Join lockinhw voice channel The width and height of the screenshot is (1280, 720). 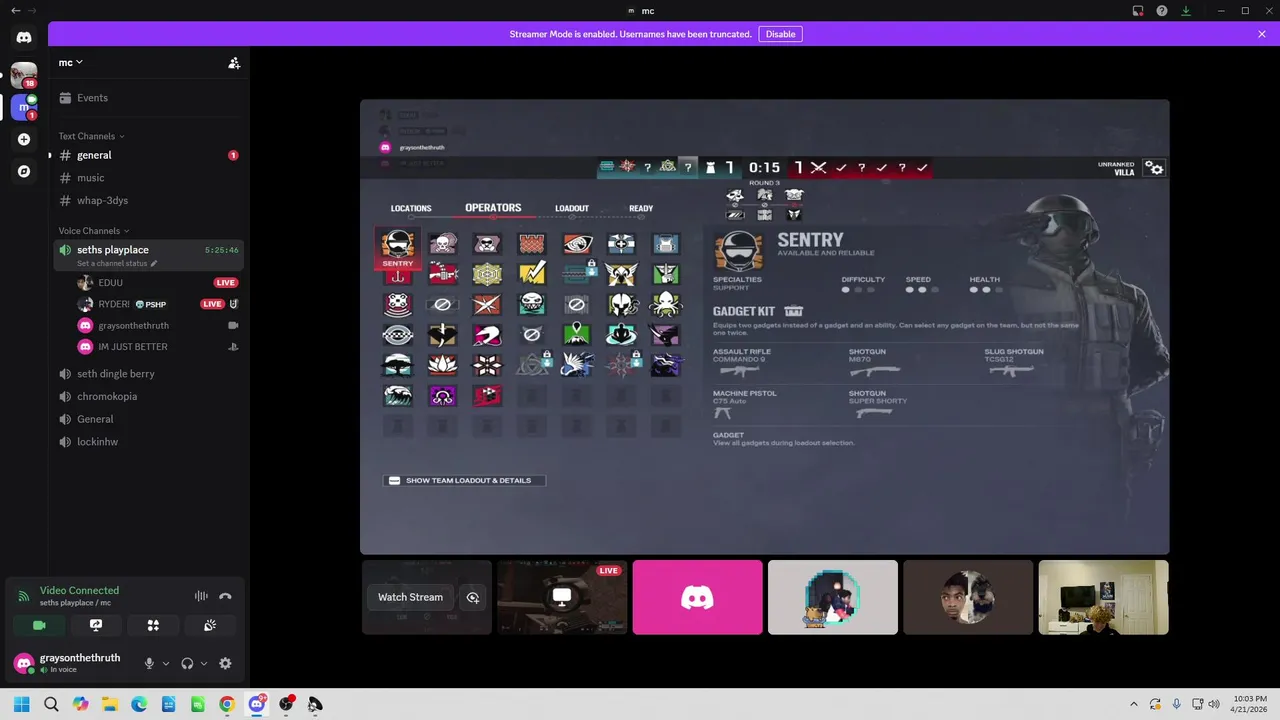(x=150, y=442)
